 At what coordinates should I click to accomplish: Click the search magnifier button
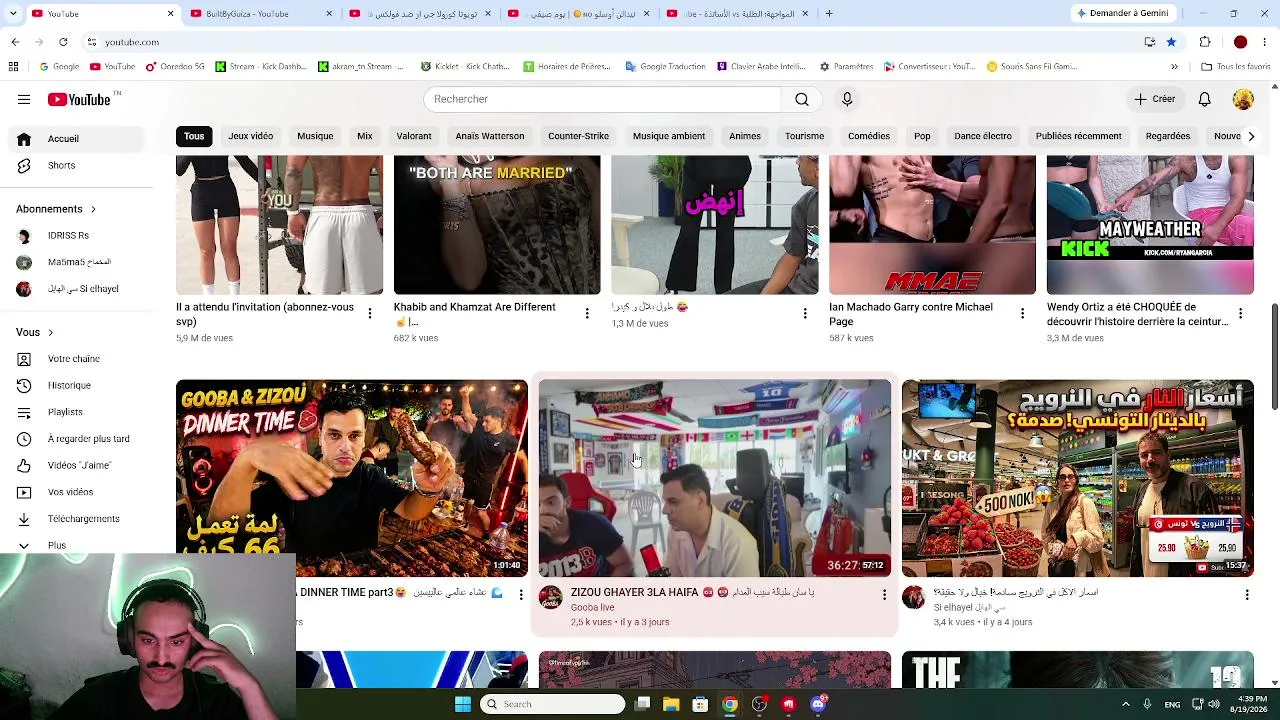[x=802, y=99]
